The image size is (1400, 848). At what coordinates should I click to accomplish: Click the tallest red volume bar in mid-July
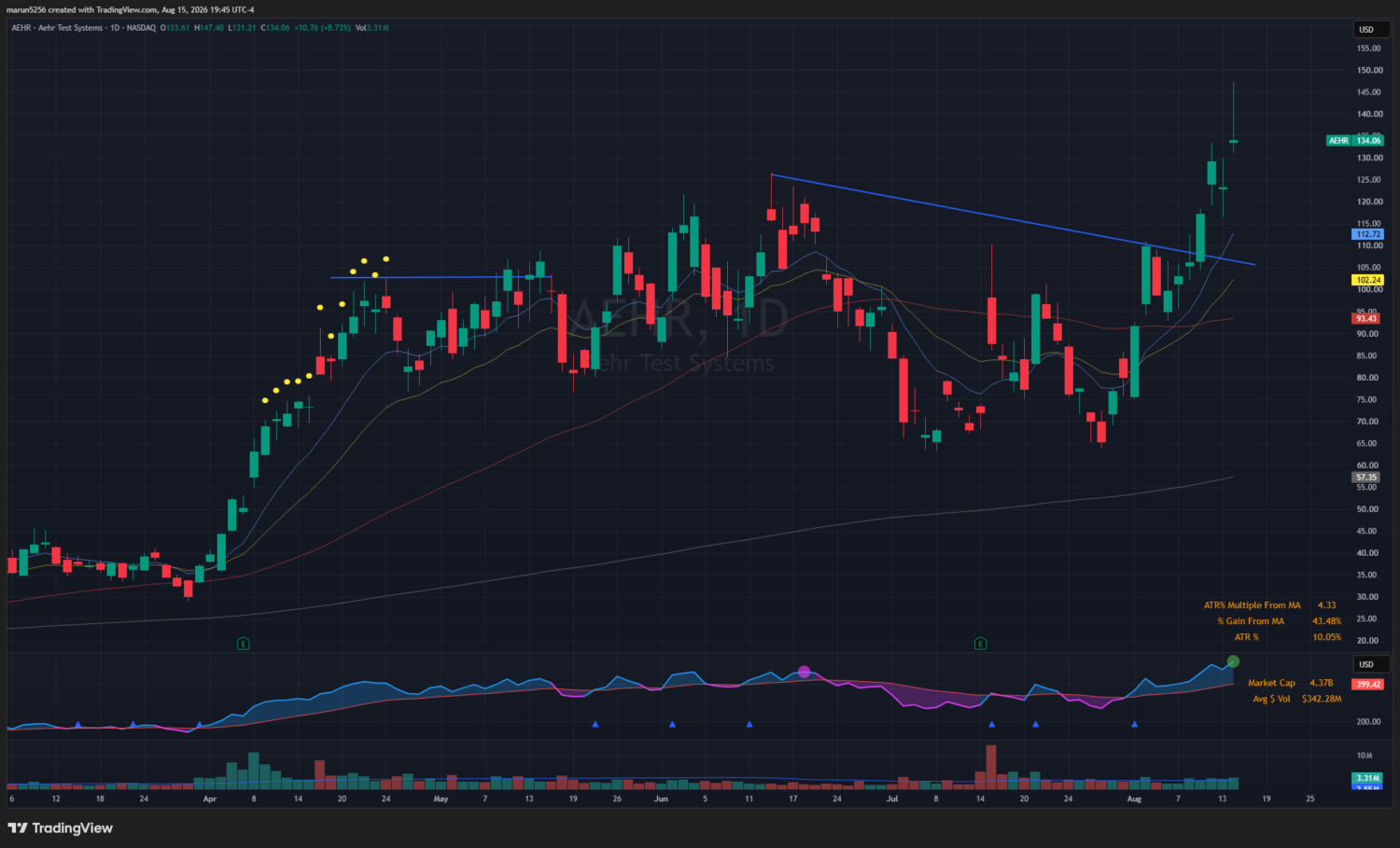991,766
